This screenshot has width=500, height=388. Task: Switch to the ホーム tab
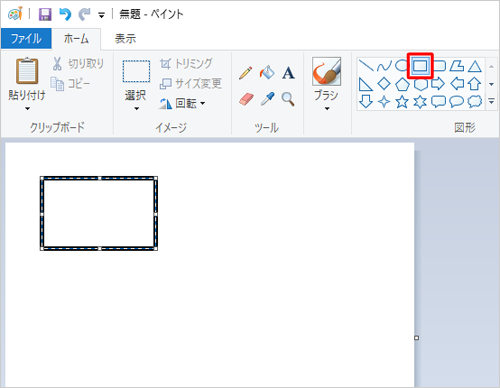tap(76, 39)
